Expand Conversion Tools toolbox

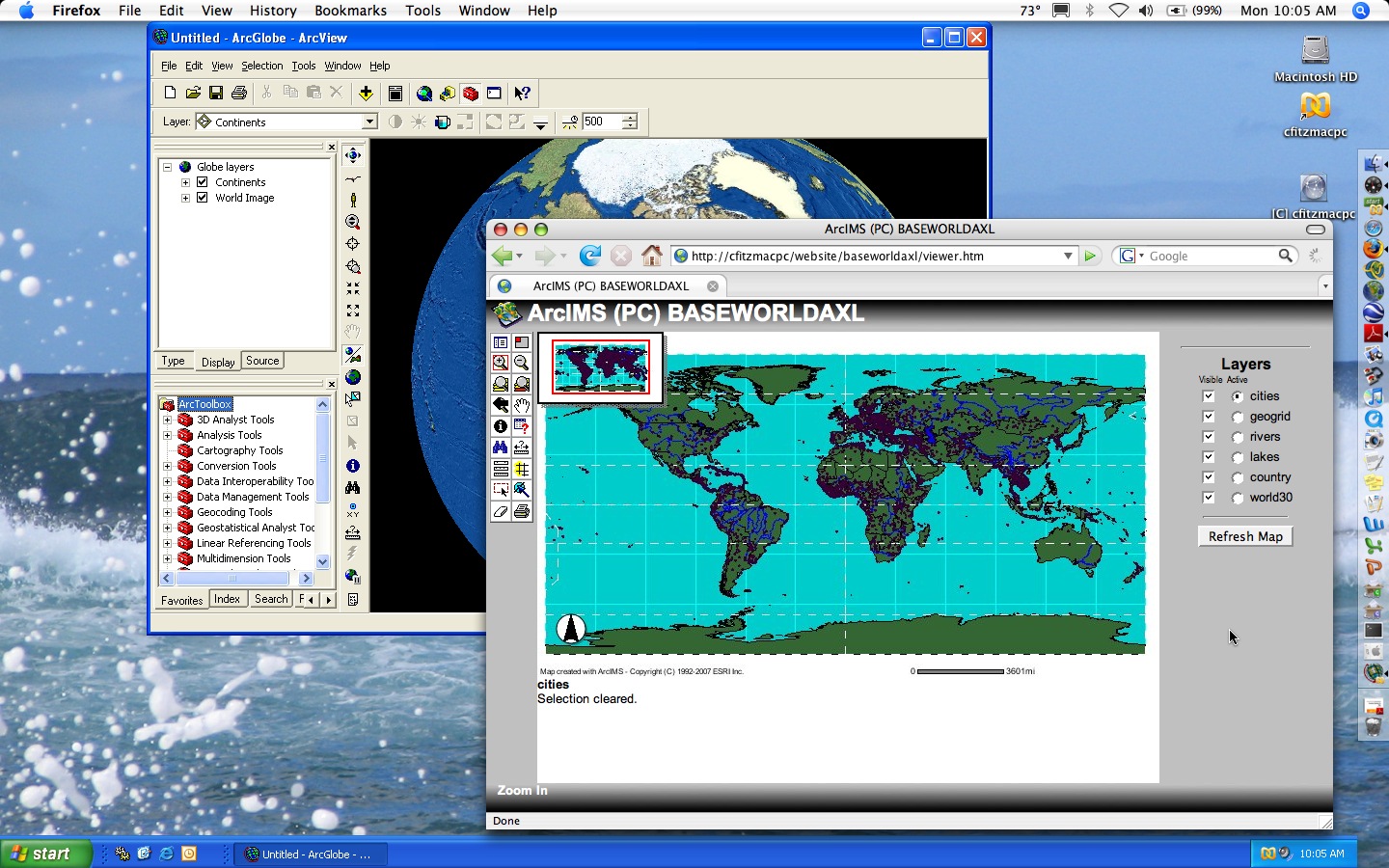click(x=167, y=466)
